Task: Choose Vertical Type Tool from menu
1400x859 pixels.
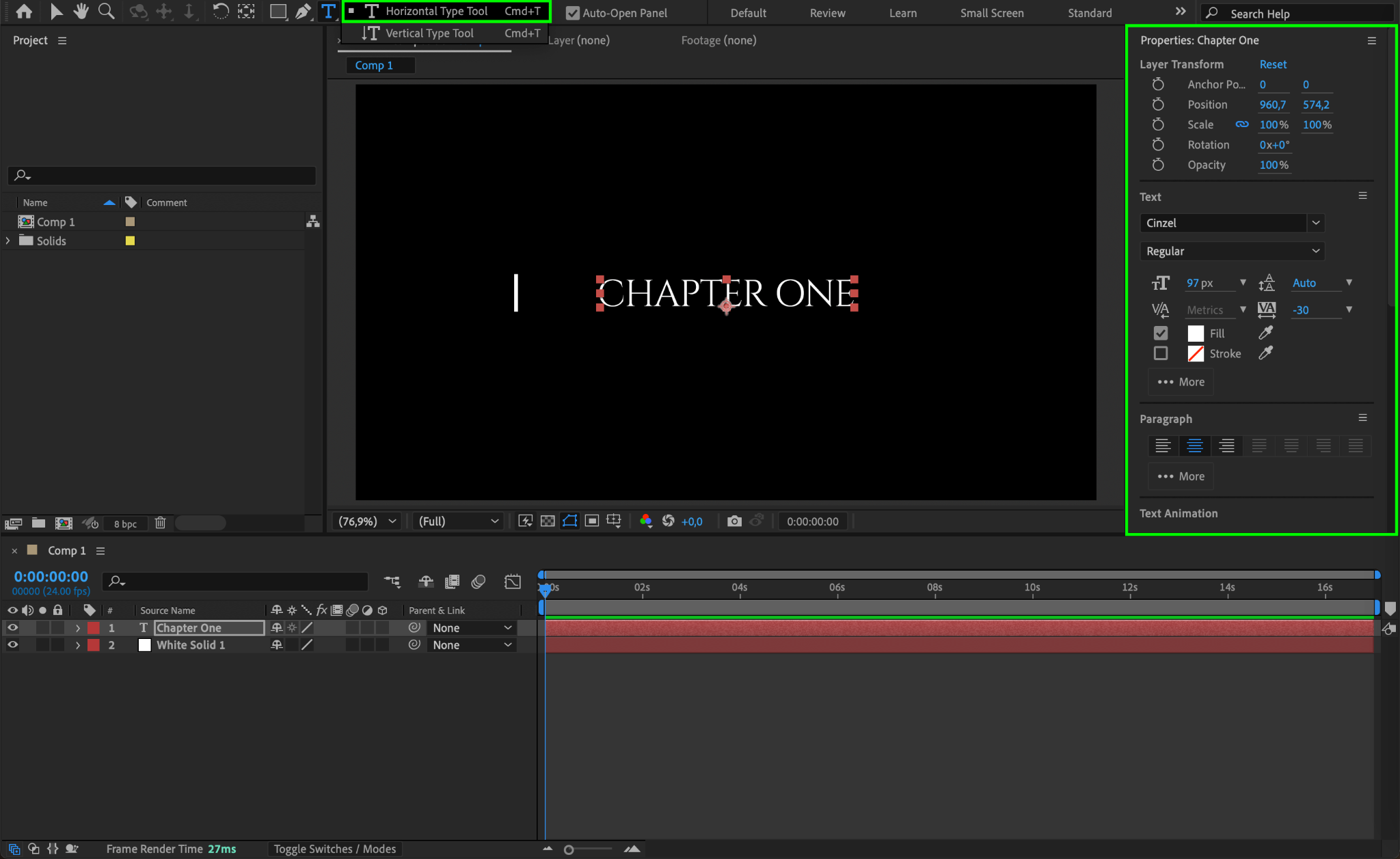Action: pos(429,33)
